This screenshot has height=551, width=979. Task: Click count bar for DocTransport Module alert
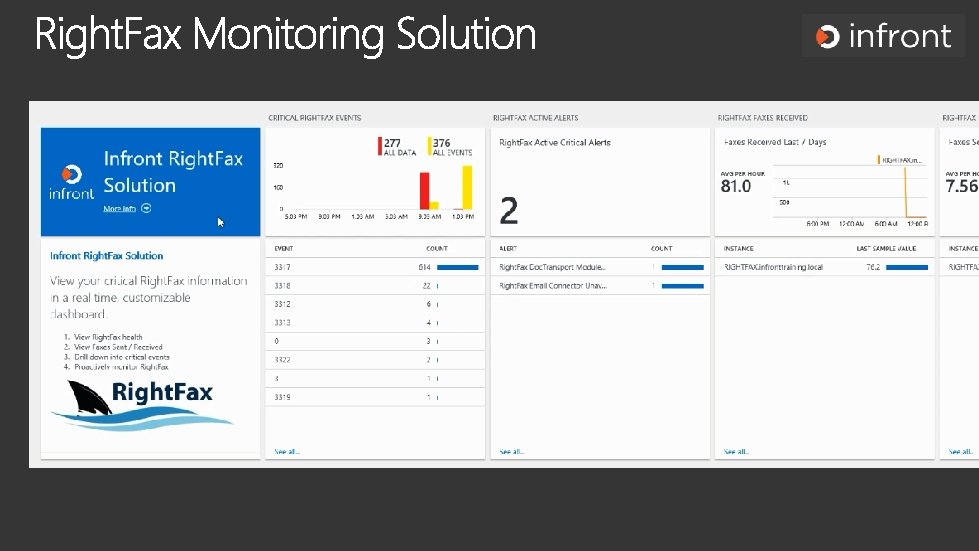coord(682,267)
